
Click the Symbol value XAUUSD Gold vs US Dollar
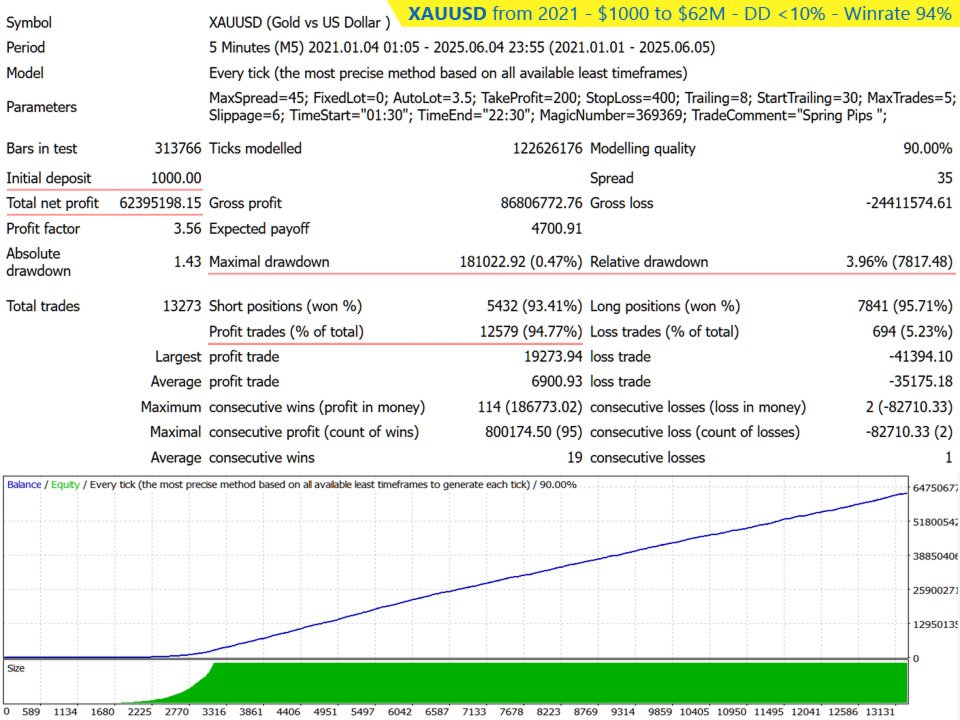[299, 23]
